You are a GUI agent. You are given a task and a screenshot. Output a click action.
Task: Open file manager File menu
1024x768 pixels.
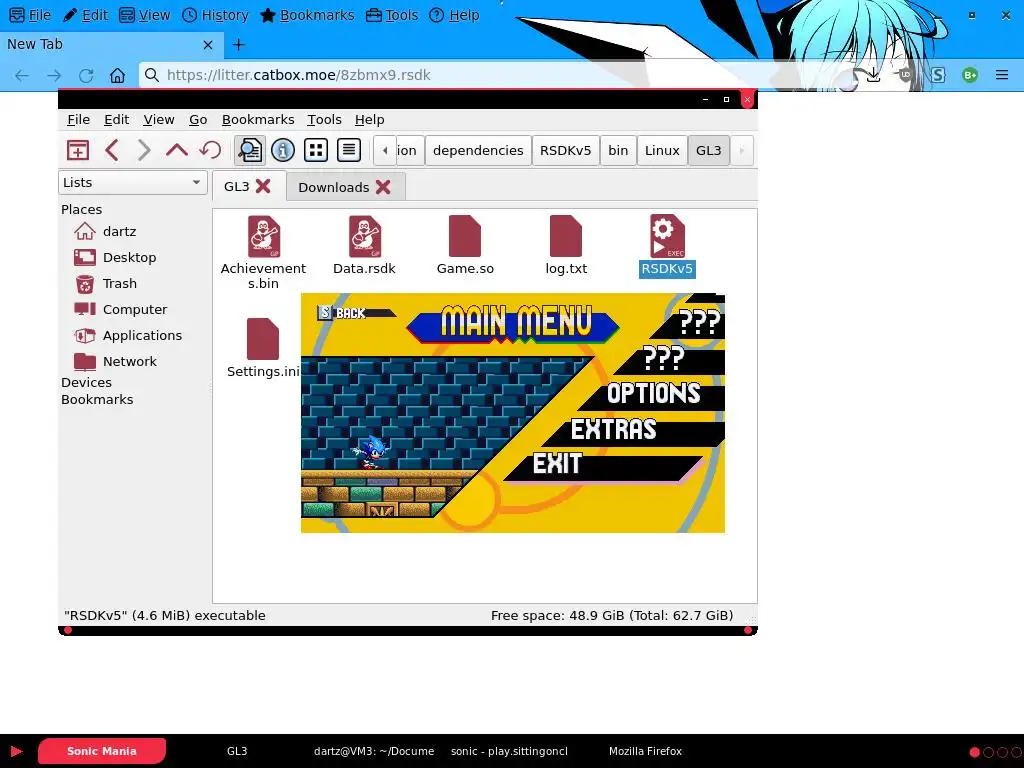coord(78,120)
